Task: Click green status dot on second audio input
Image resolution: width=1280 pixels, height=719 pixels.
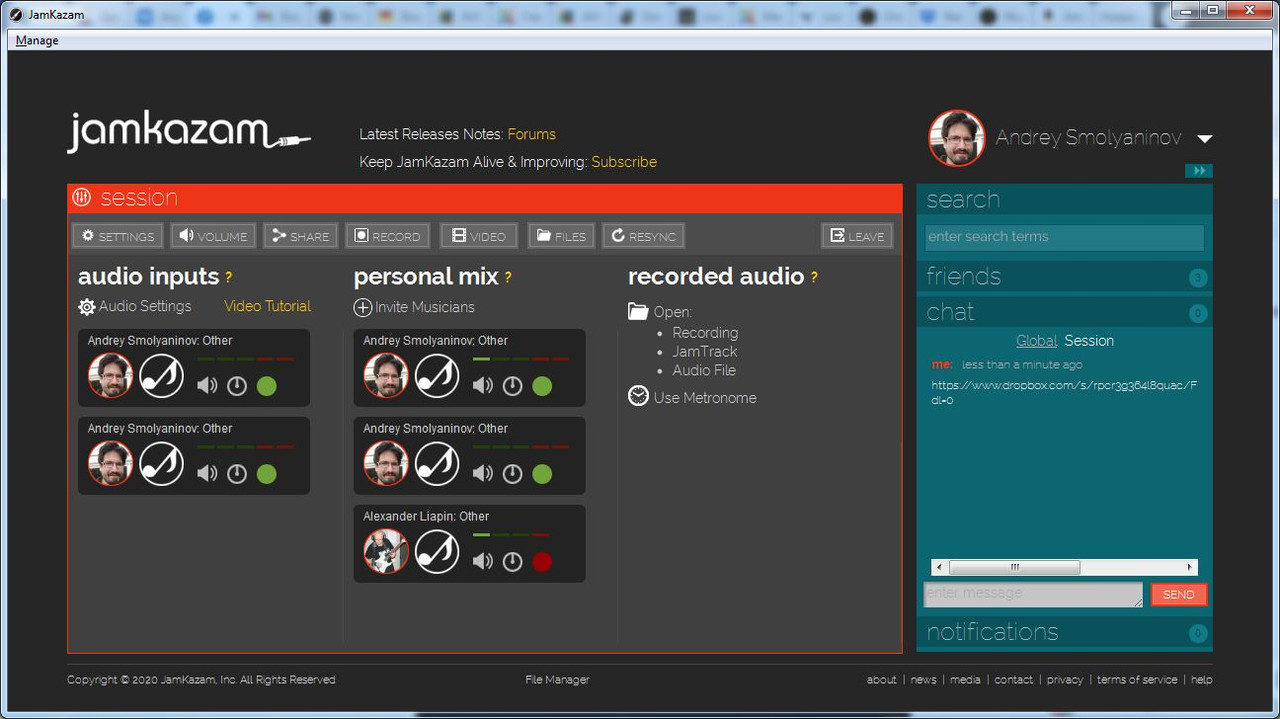Action: pos(266,474)
